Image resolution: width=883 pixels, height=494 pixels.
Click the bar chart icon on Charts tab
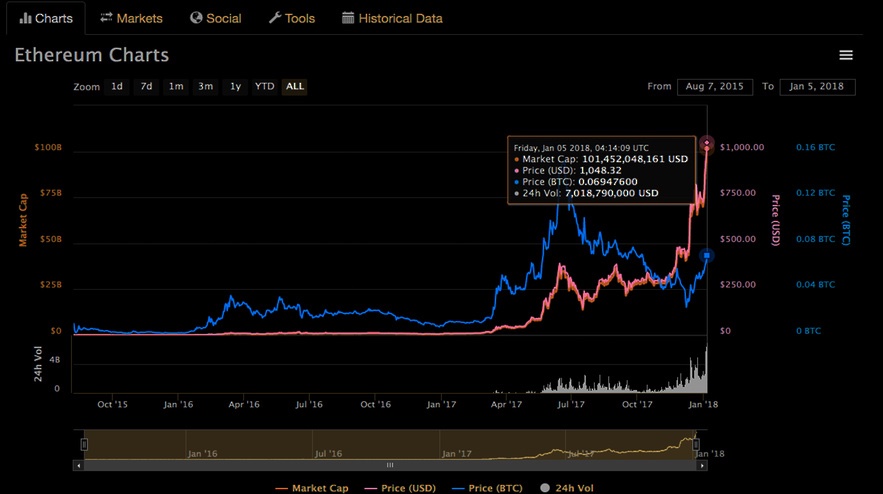[x=25, y=19]
